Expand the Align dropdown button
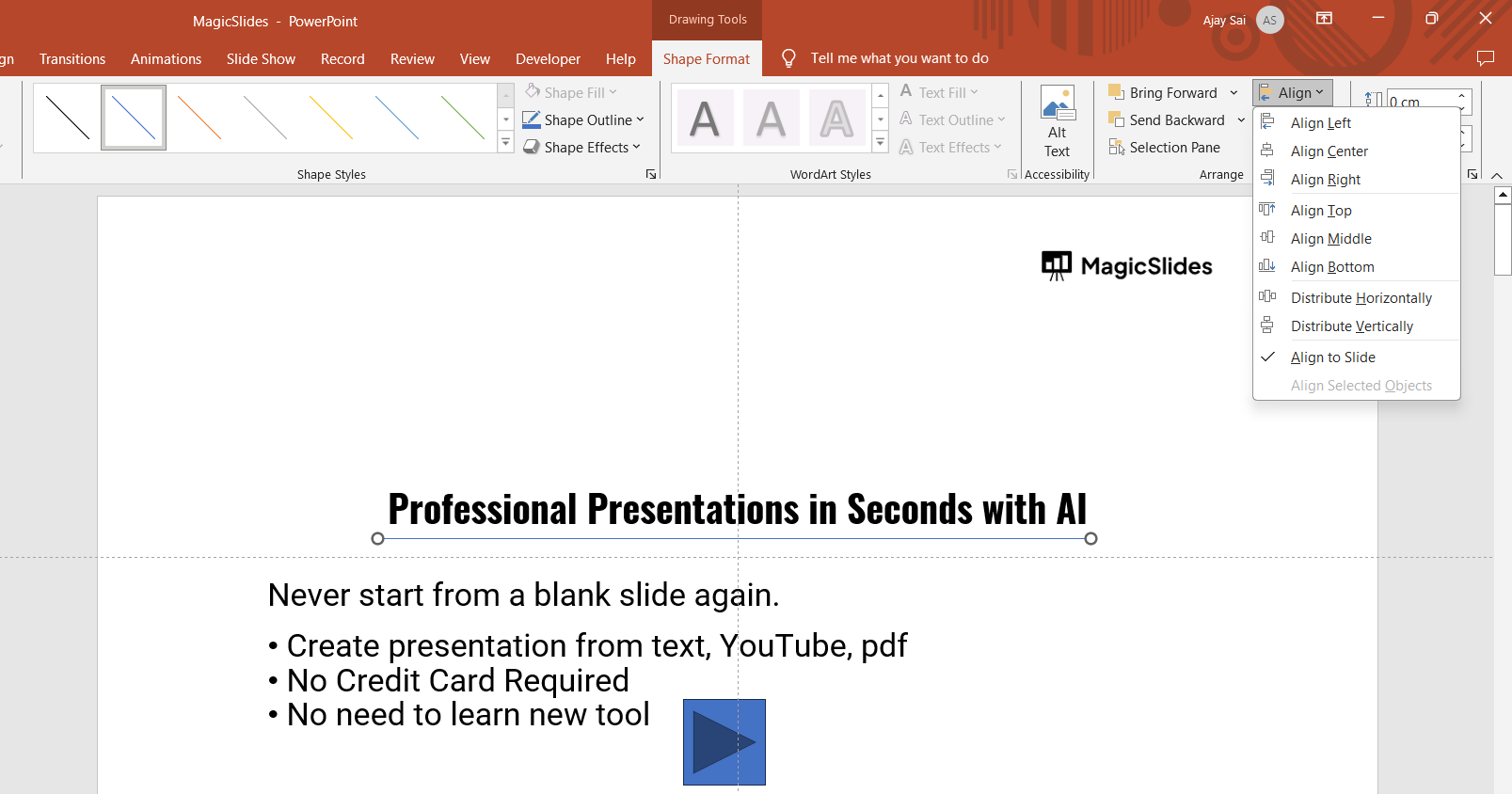This screenshot has height=794, width=1512. 1293,92
